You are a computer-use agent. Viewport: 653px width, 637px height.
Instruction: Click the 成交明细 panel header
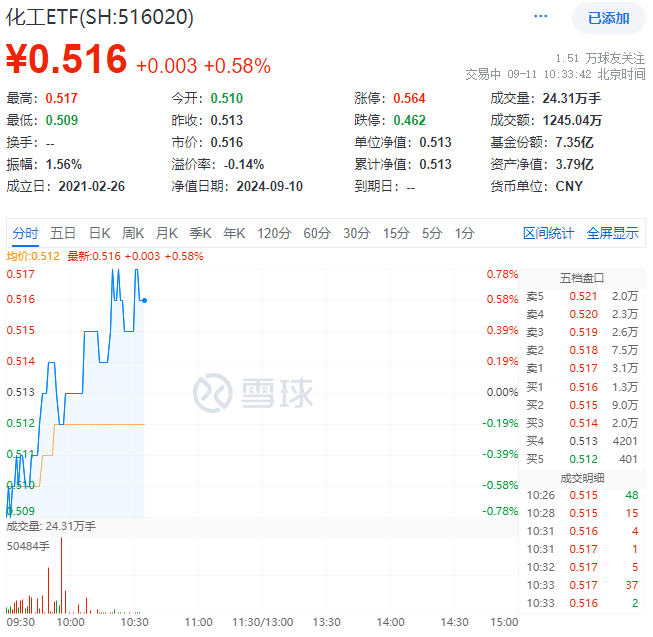582,478
